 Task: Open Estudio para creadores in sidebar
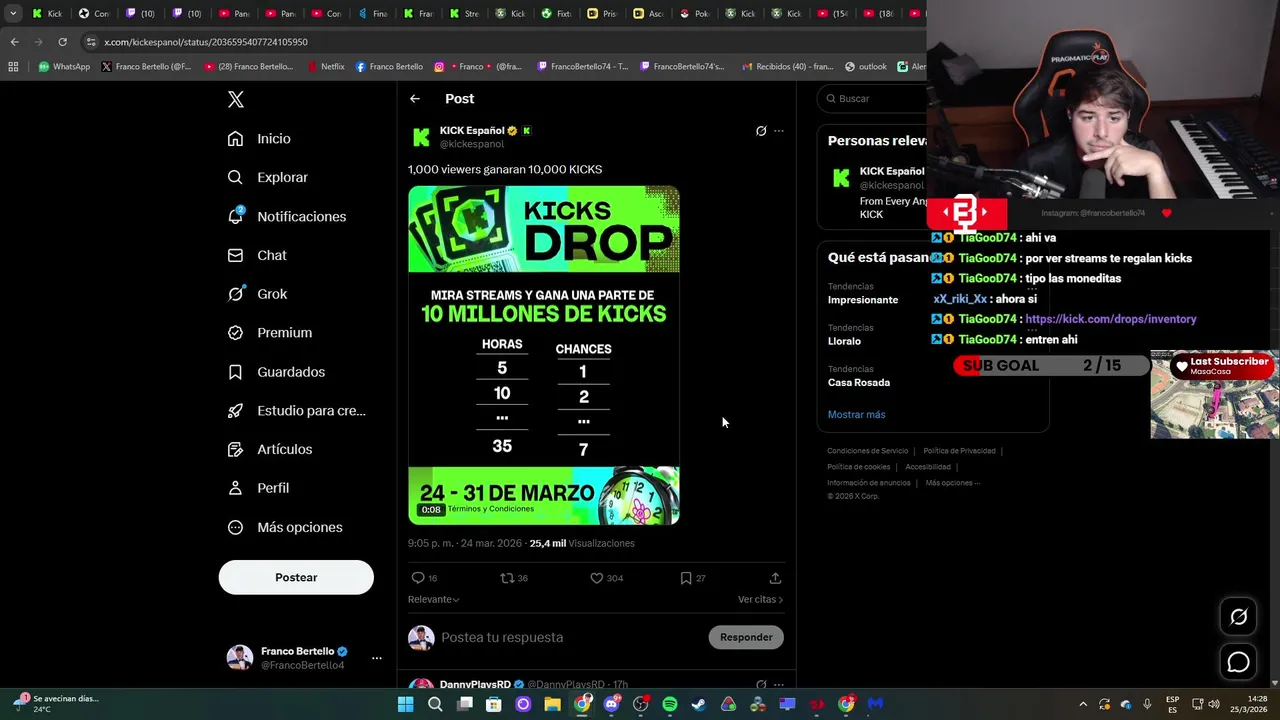click(x=296, y=410)
